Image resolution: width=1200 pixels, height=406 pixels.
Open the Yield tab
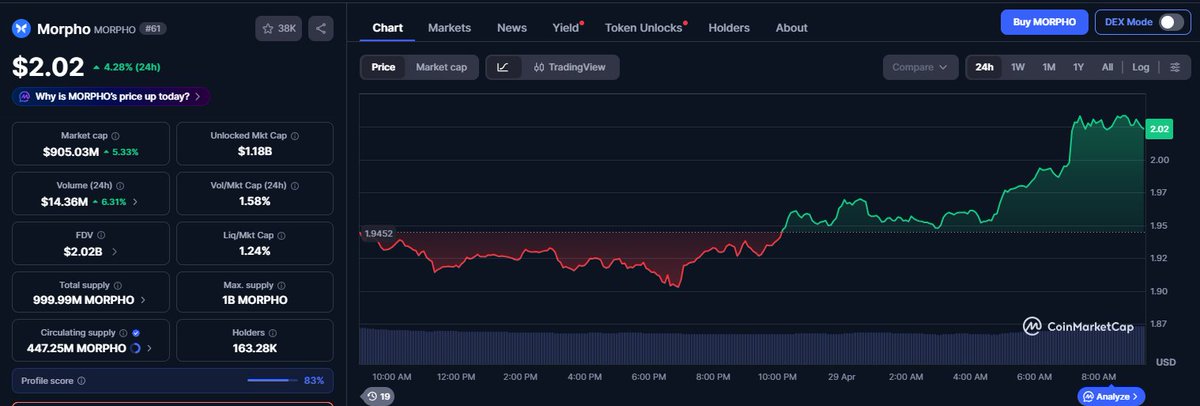566,27
